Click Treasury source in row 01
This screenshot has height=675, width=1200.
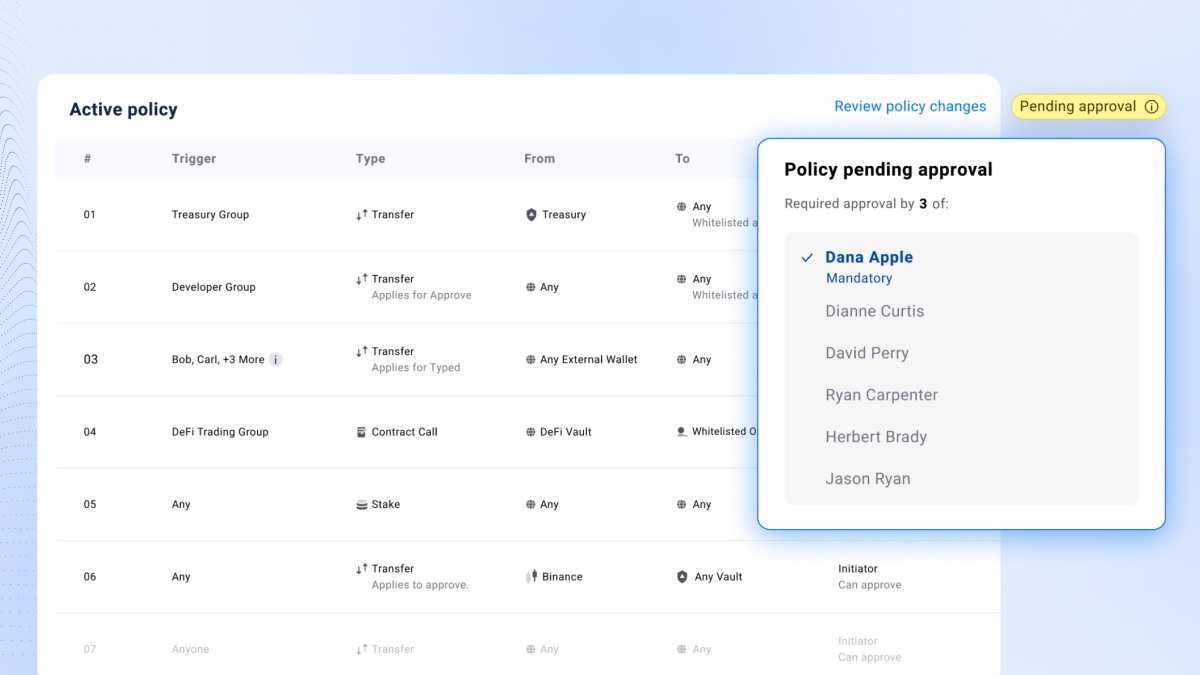tap(564, 214)
